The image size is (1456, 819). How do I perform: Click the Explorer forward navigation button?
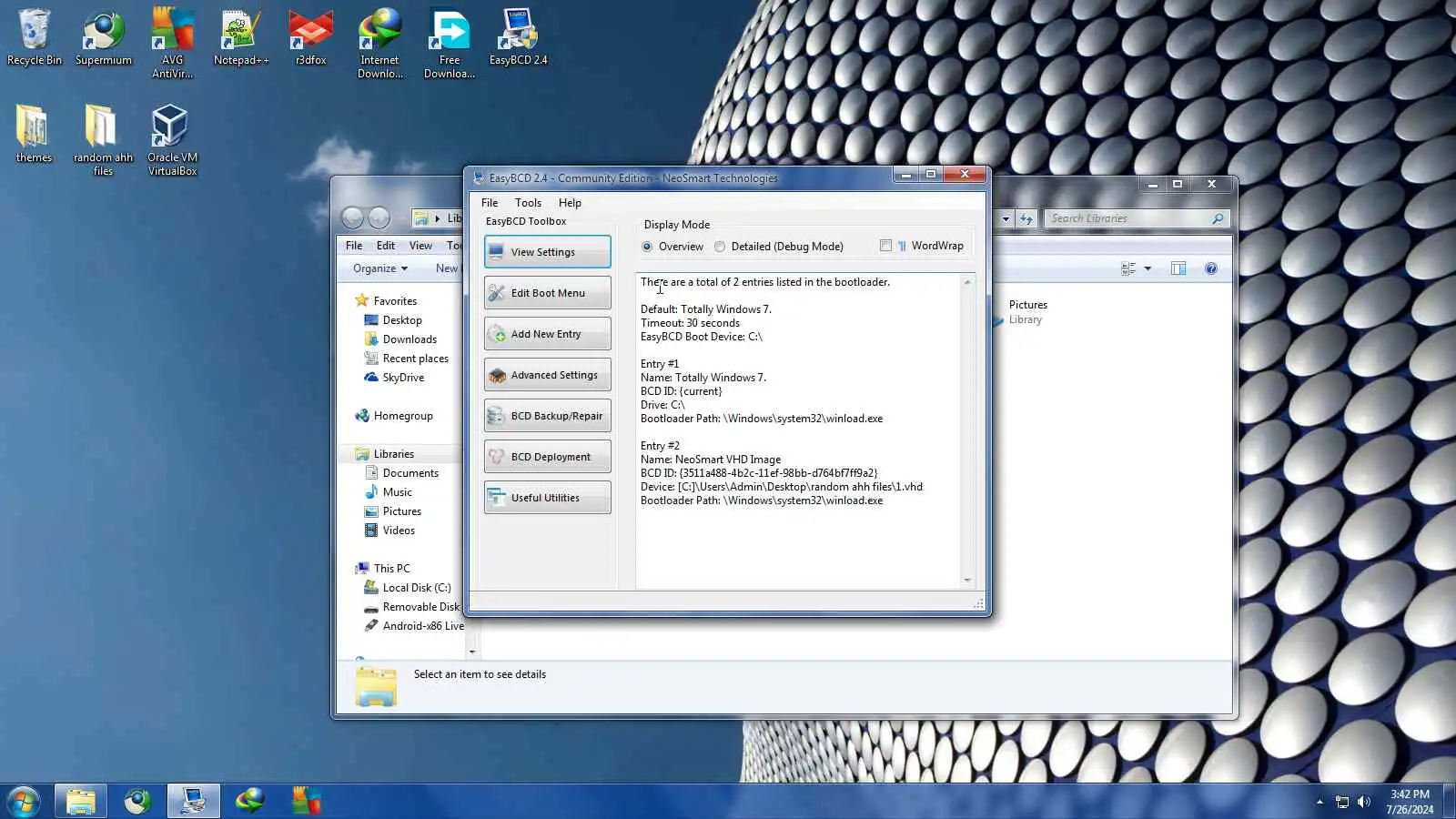pos(379,217)
